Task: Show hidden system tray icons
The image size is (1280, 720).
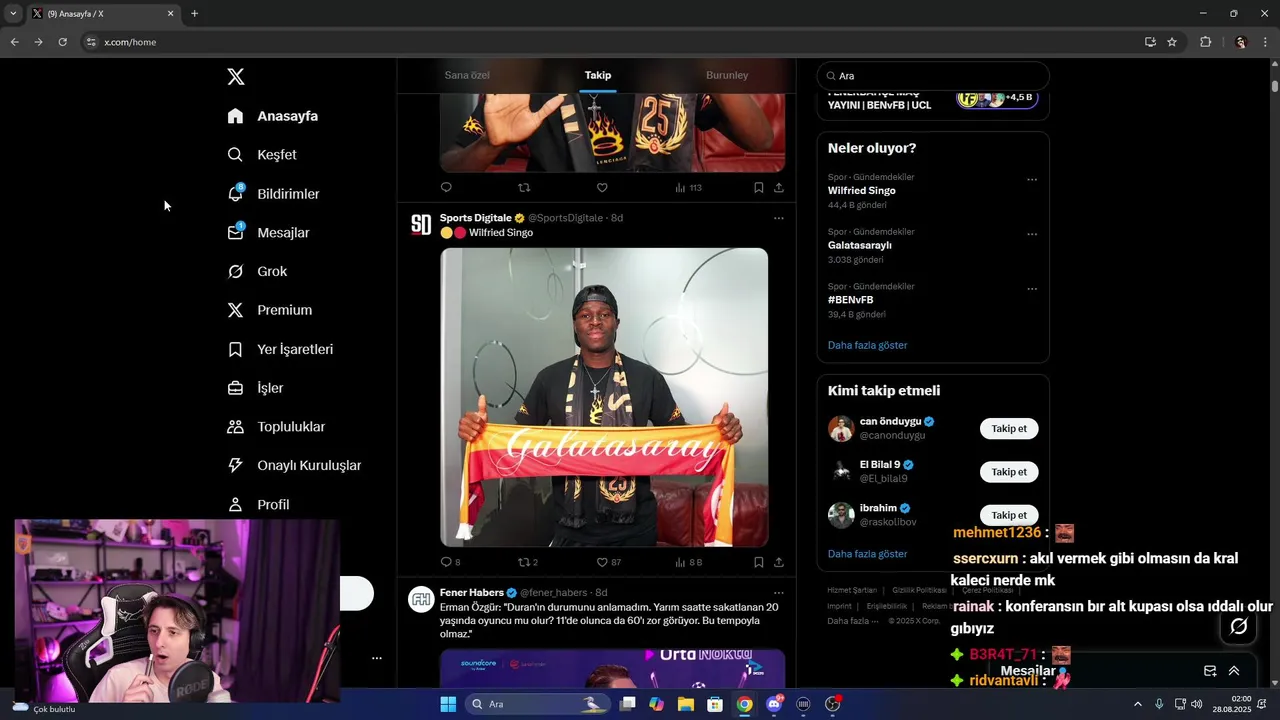Action: point(1138,704)
